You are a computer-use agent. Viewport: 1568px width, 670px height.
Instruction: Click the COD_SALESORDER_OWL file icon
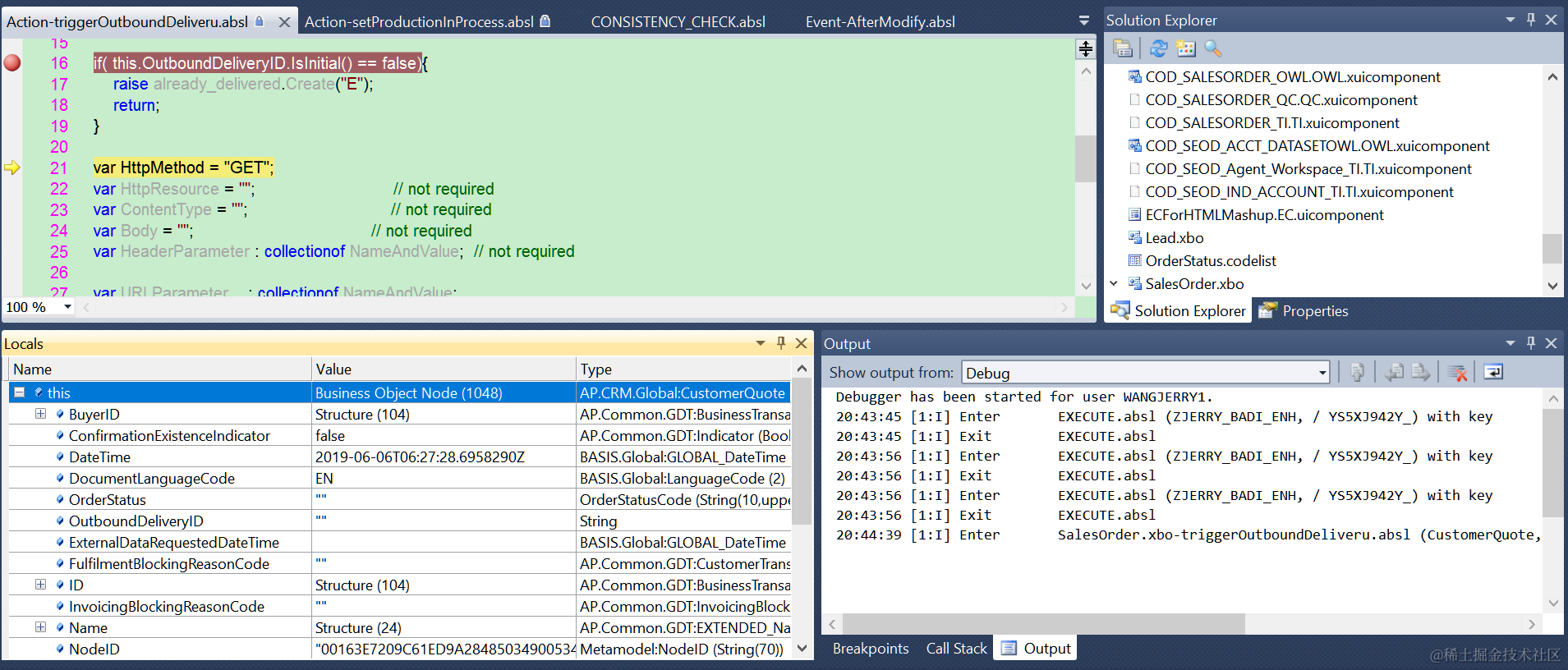coord(1135,76)
